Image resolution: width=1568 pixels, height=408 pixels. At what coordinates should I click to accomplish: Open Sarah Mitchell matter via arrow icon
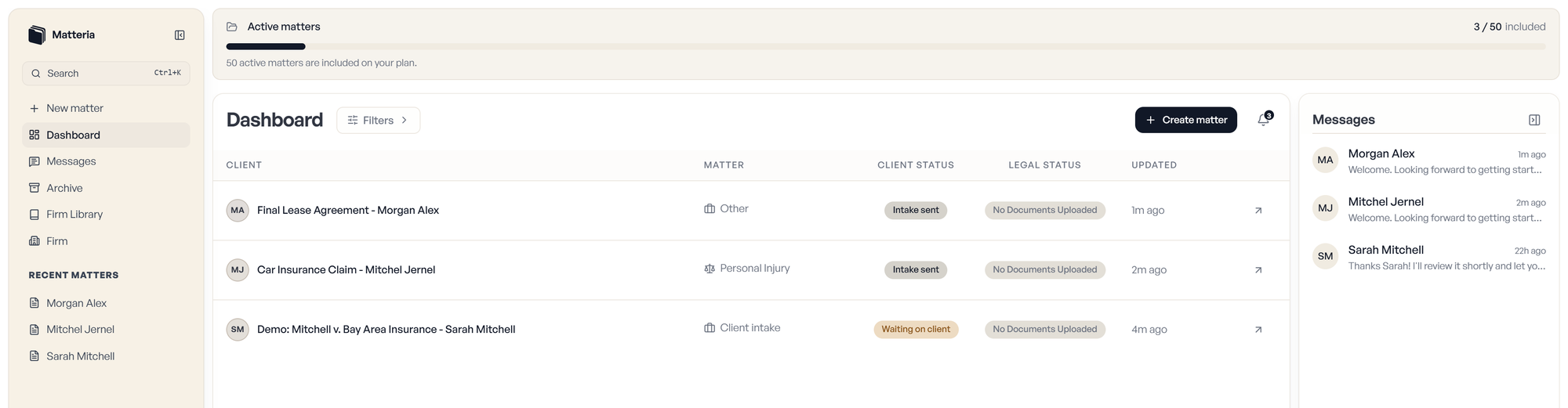[1258, 330]
